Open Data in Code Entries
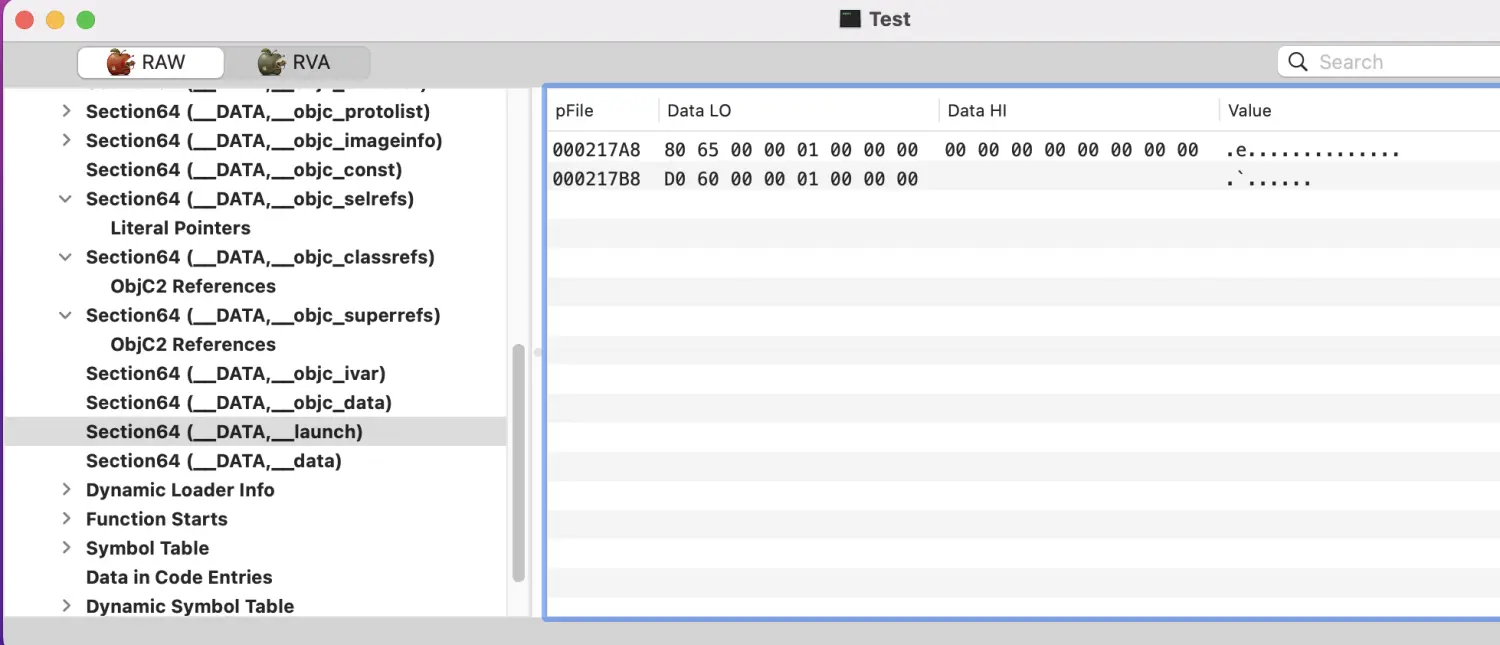Screen dimensions: 1500x645 [x=179, y=577]
